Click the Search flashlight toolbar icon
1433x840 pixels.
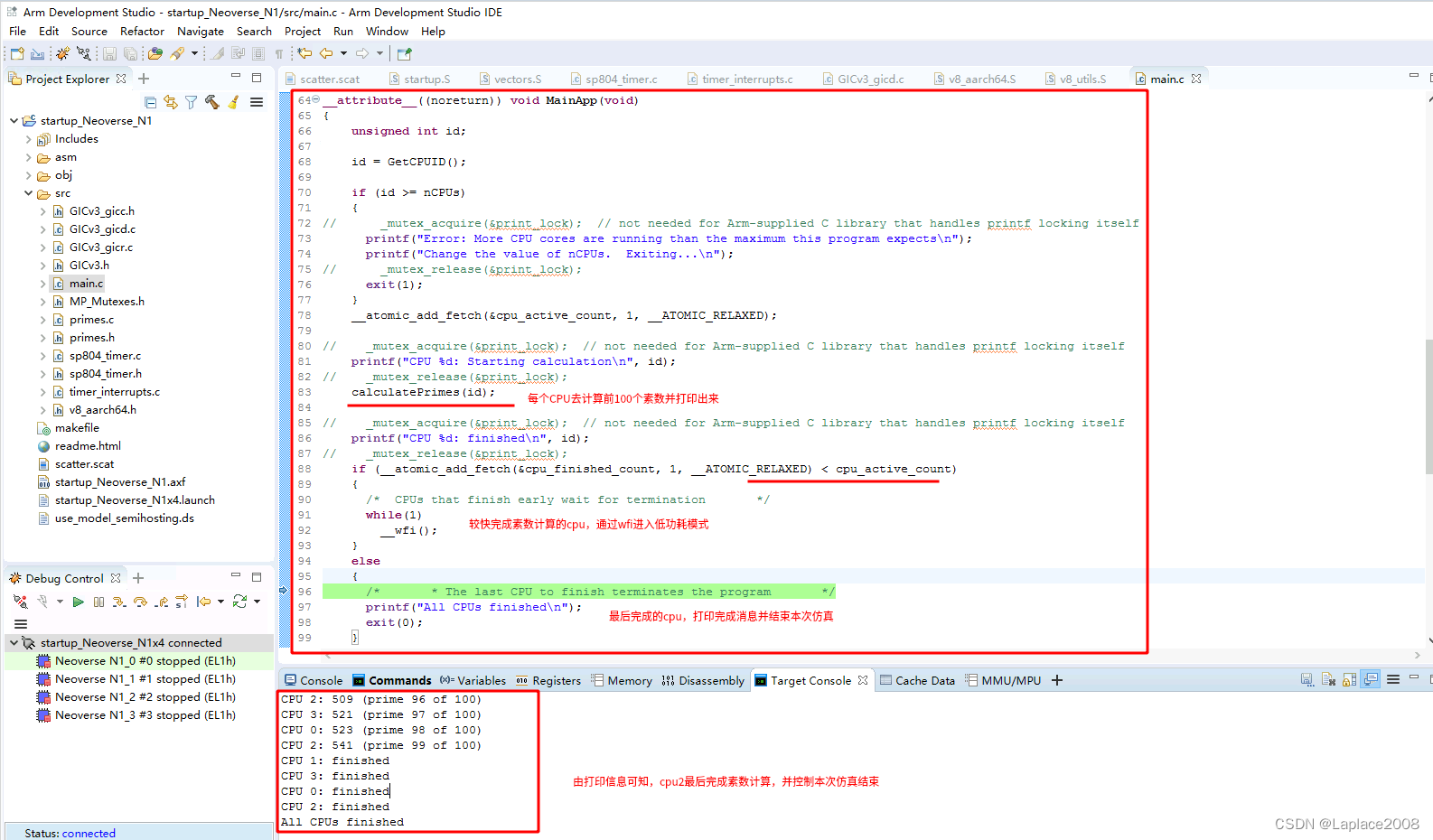tap(178, 54)
